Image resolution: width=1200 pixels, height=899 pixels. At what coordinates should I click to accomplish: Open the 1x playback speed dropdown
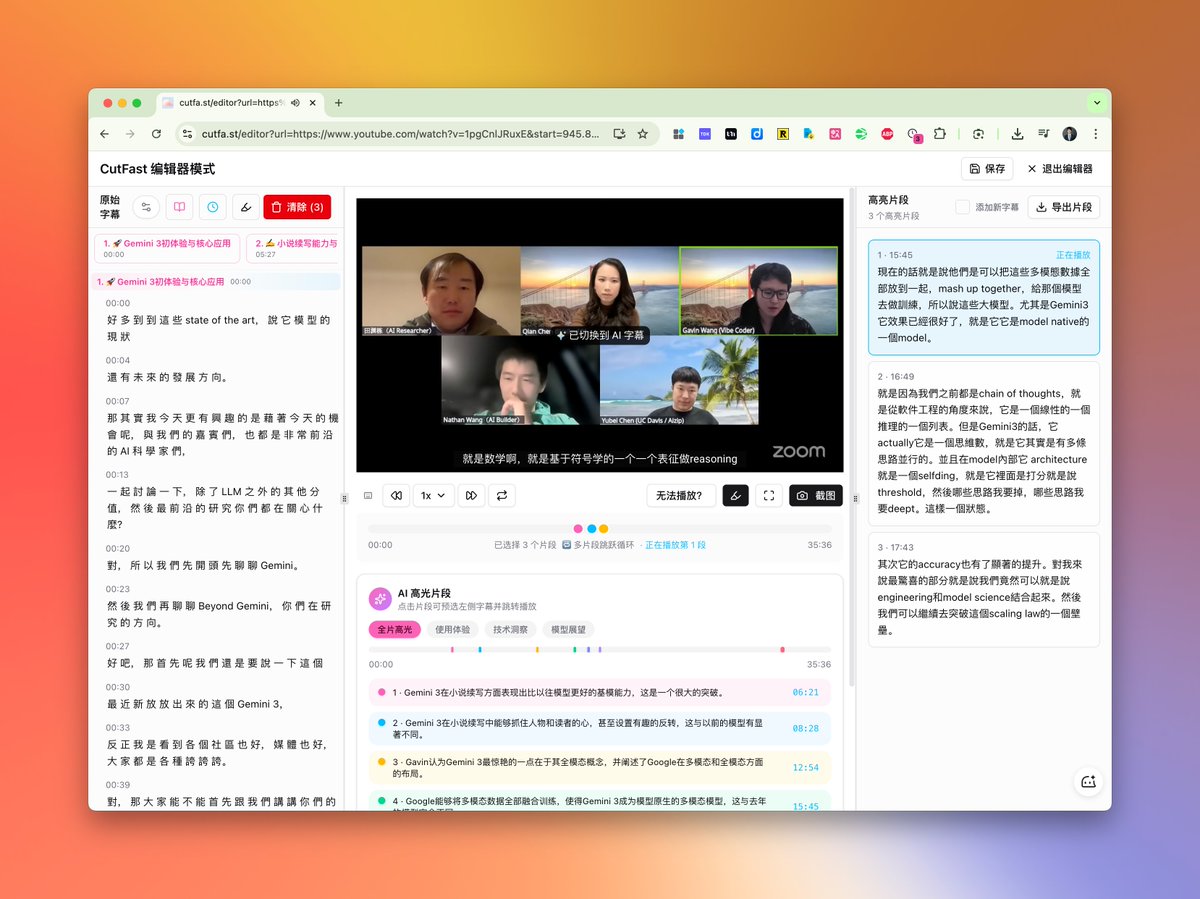point(434,495)
